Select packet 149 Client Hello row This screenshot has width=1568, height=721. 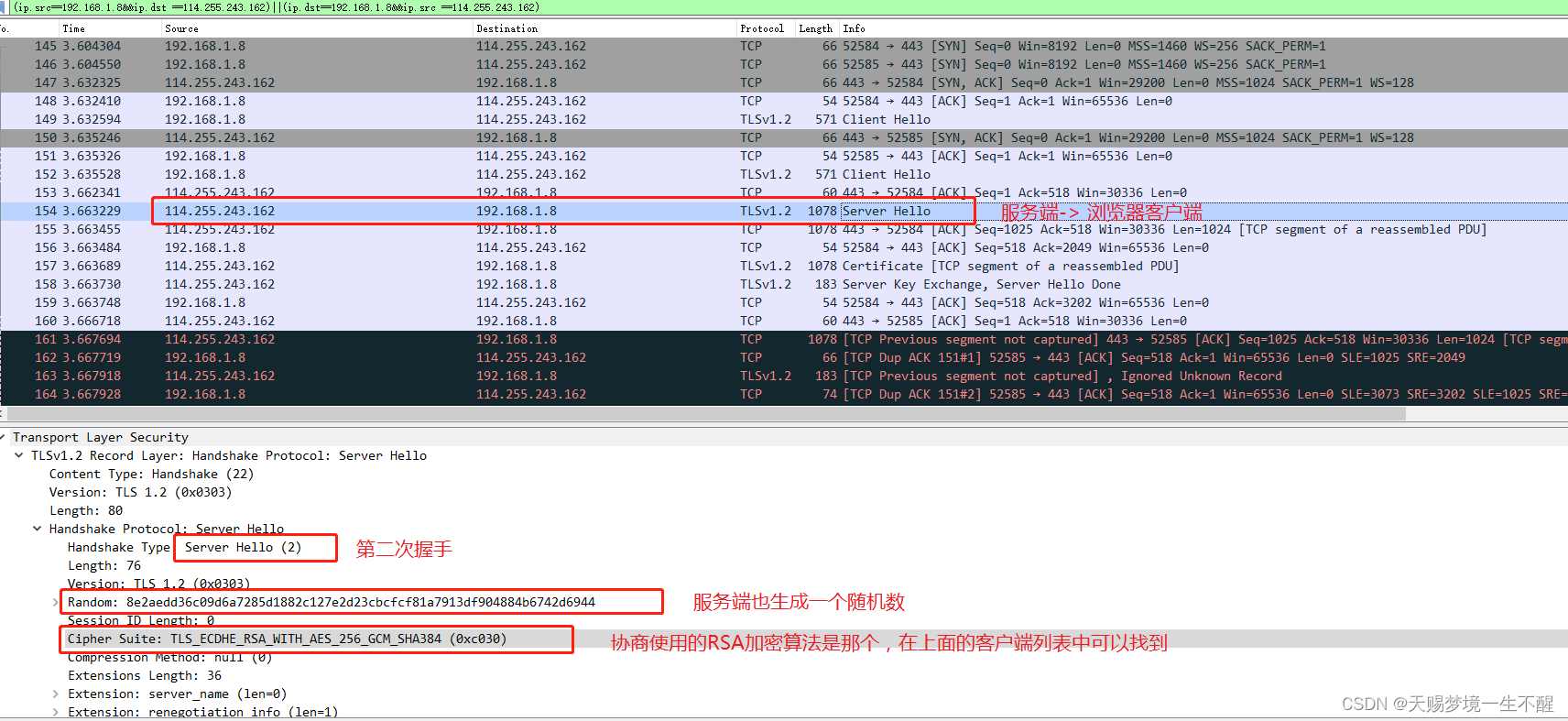click(x=784, y=120)
